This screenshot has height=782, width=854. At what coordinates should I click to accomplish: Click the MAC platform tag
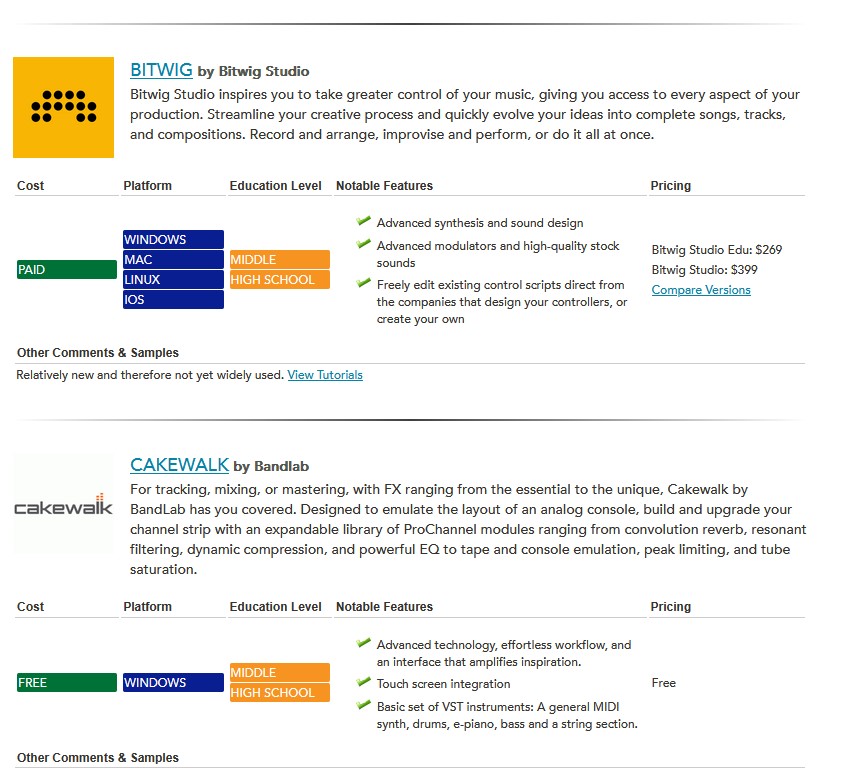[173, 260]
